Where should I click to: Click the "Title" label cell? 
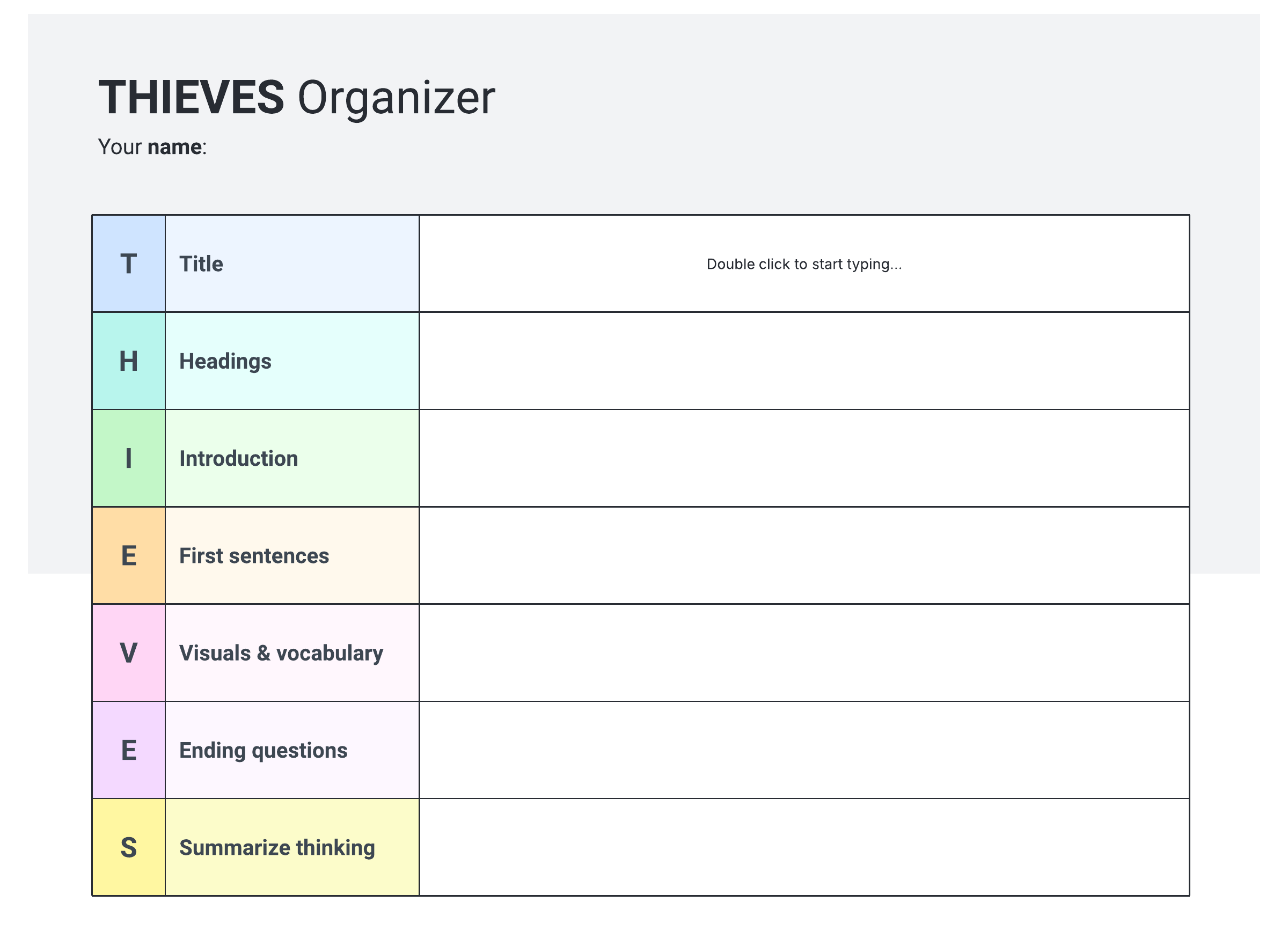(x=292, y=264)
